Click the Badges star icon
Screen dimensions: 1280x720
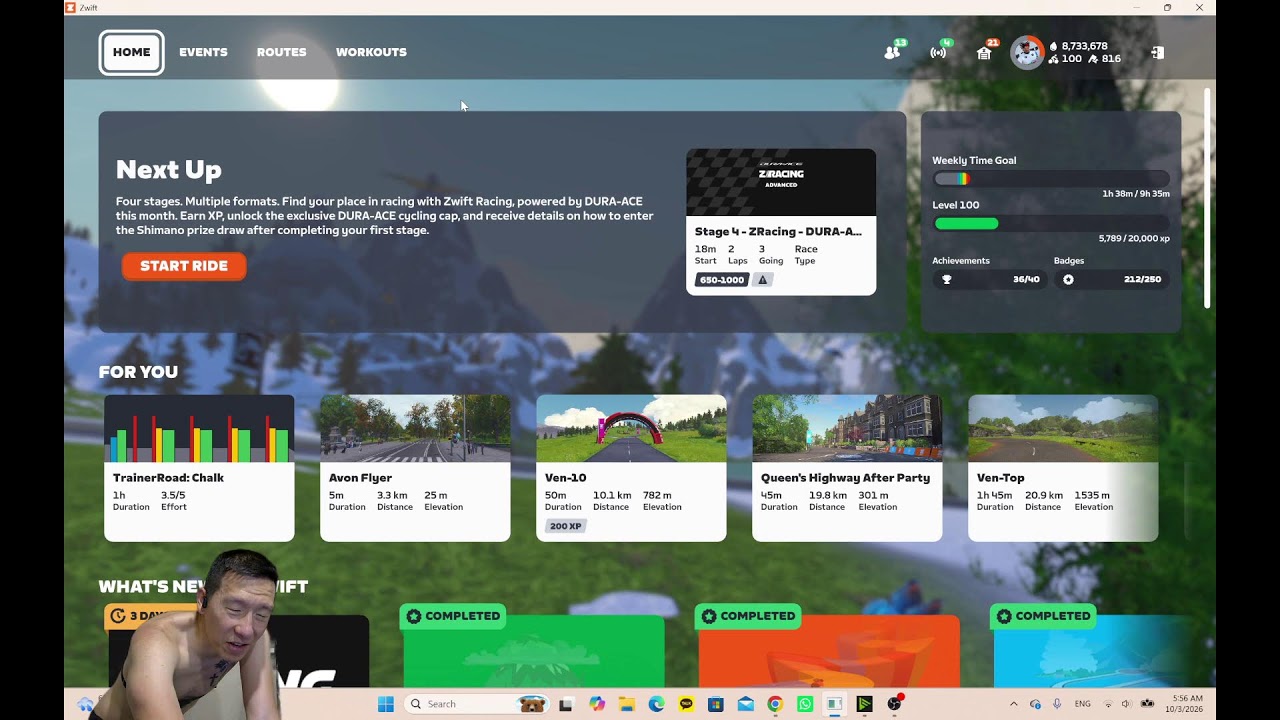pyautogui.click(x=1068, y=279)
